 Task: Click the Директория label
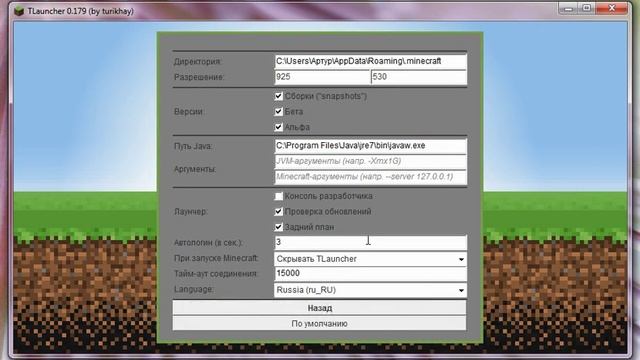[198, 62]
